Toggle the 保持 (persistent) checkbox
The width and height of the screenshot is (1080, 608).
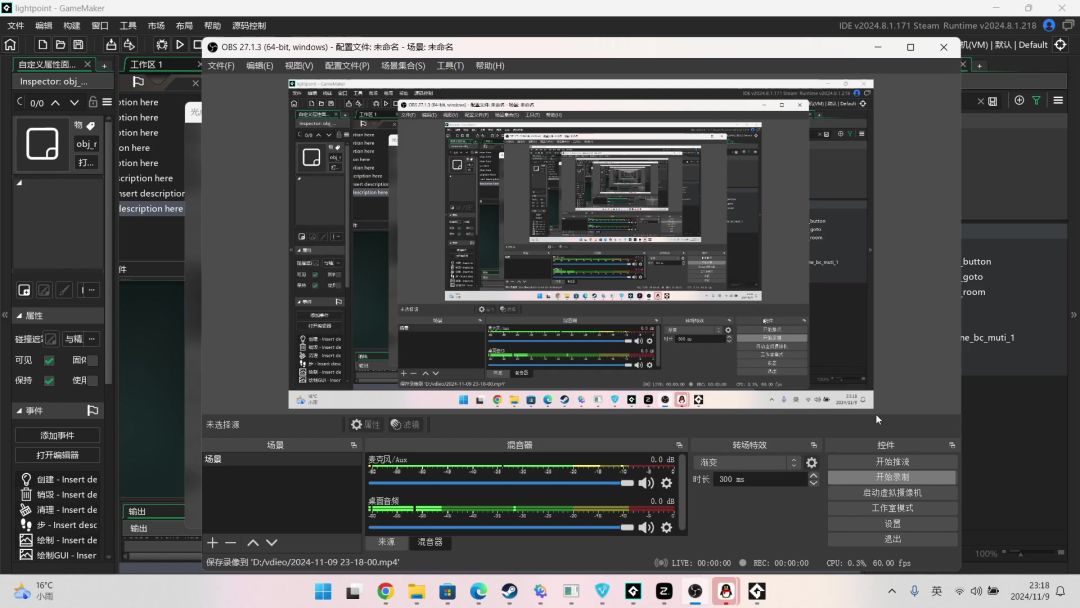pos(49,380)
